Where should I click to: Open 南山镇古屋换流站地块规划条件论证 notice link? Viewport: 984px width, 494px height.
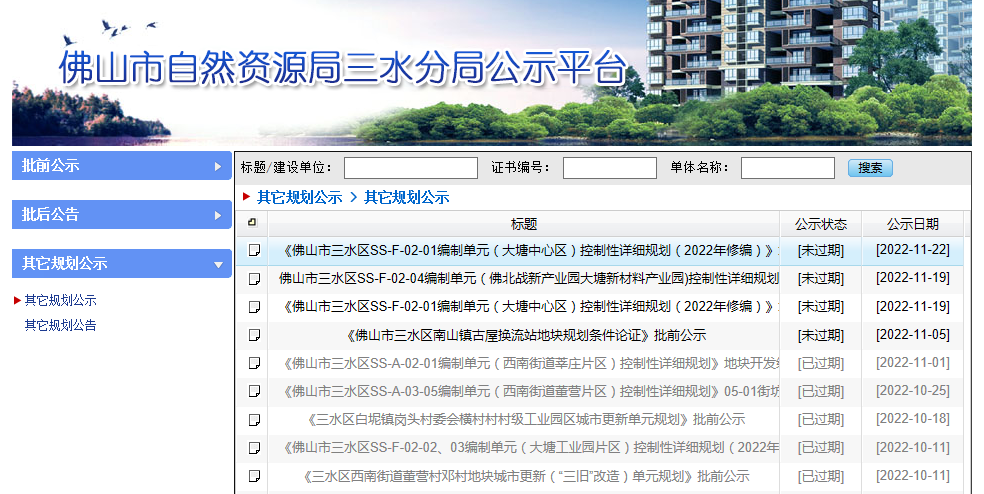(x=525, y=335)
